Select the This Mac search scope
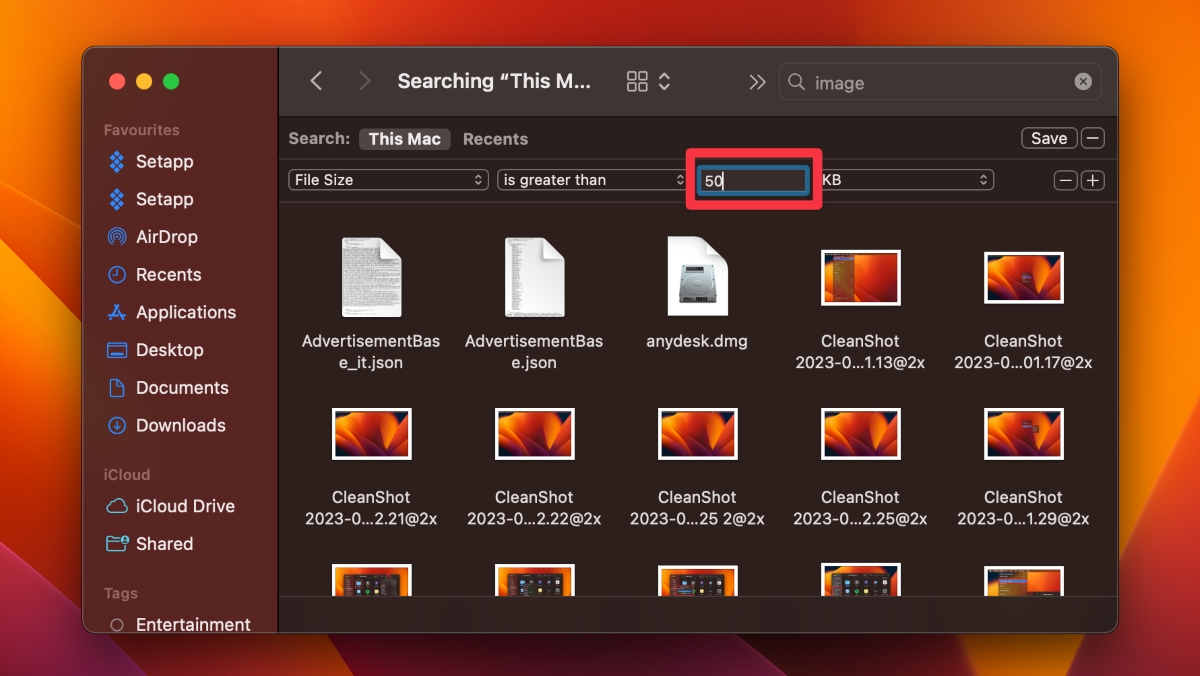Screen dimensions: 1200x676 (404, 139)
